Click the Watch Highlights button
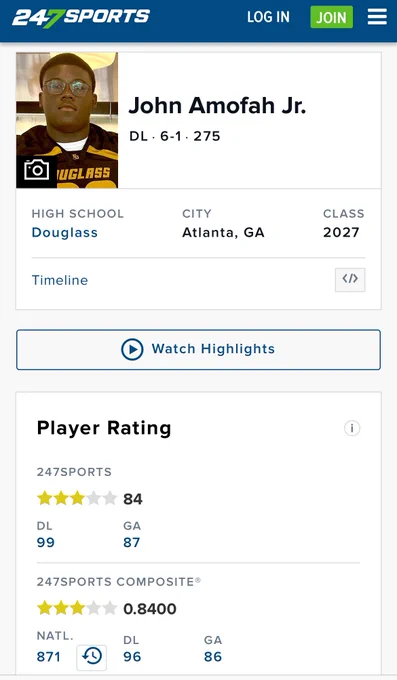 [x=198, y=350]
